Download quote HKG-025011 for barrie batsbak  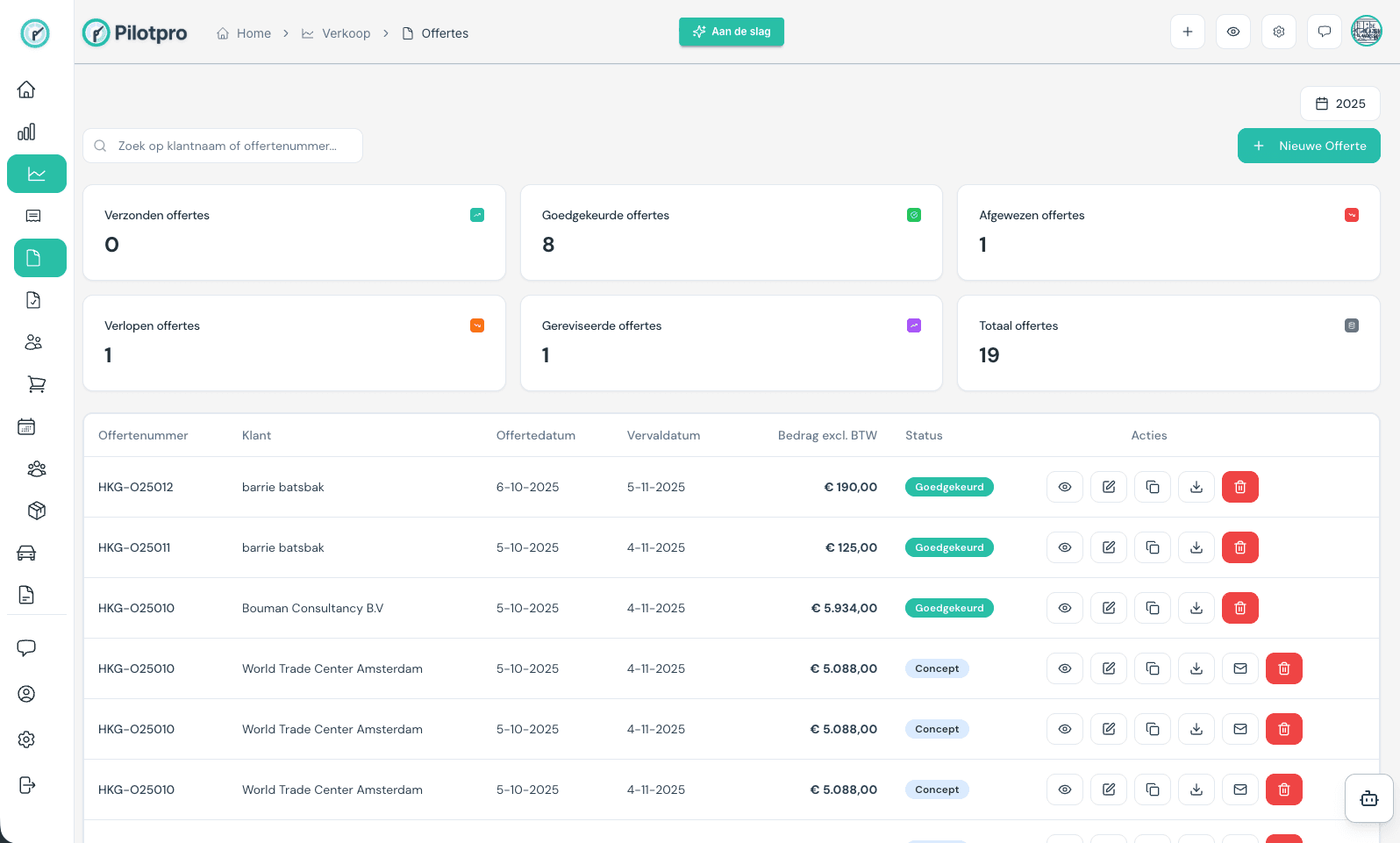tap(1196, 547)
